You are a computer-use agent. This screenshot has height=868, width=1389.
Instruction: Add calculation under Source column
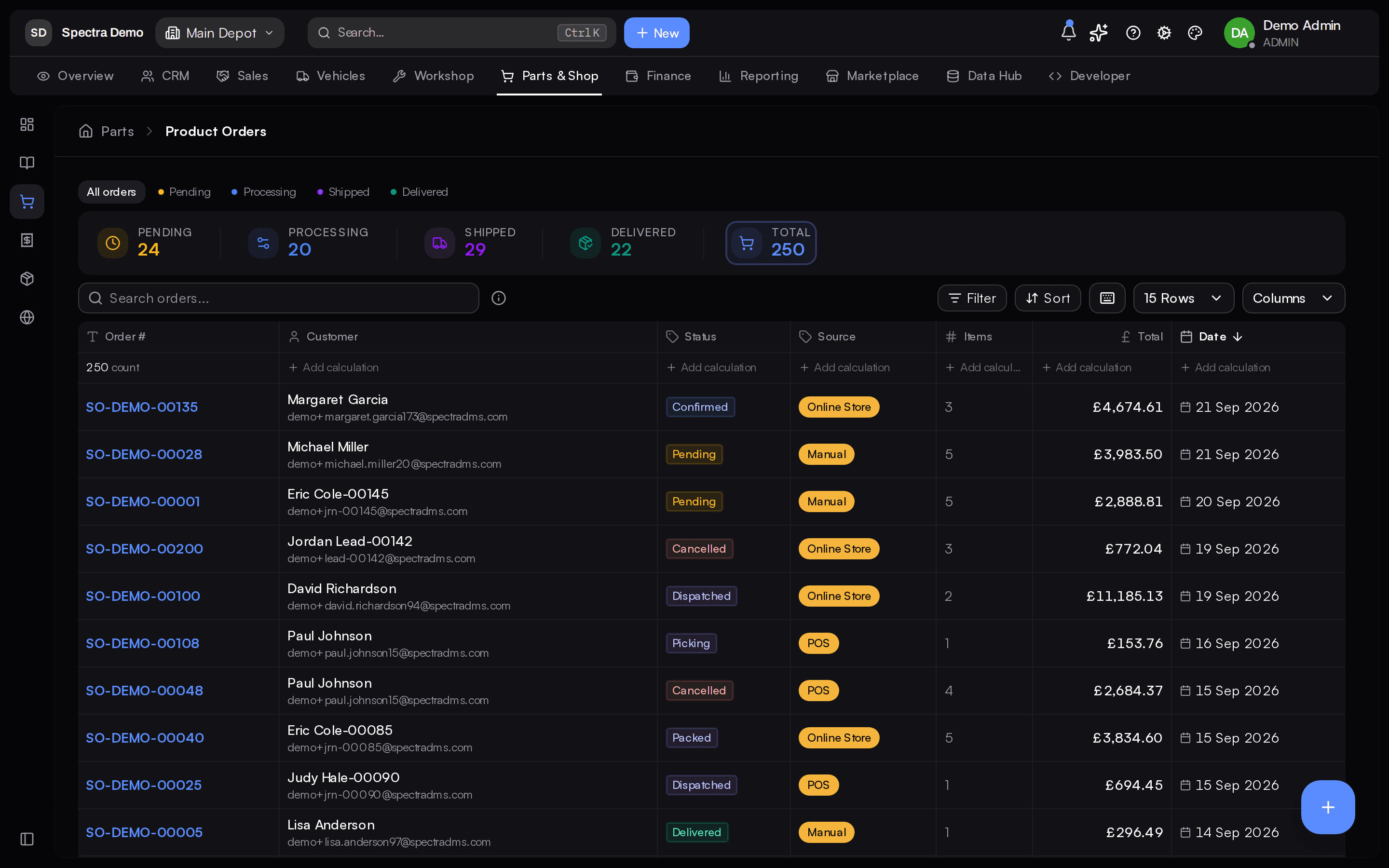coord(845,367)
